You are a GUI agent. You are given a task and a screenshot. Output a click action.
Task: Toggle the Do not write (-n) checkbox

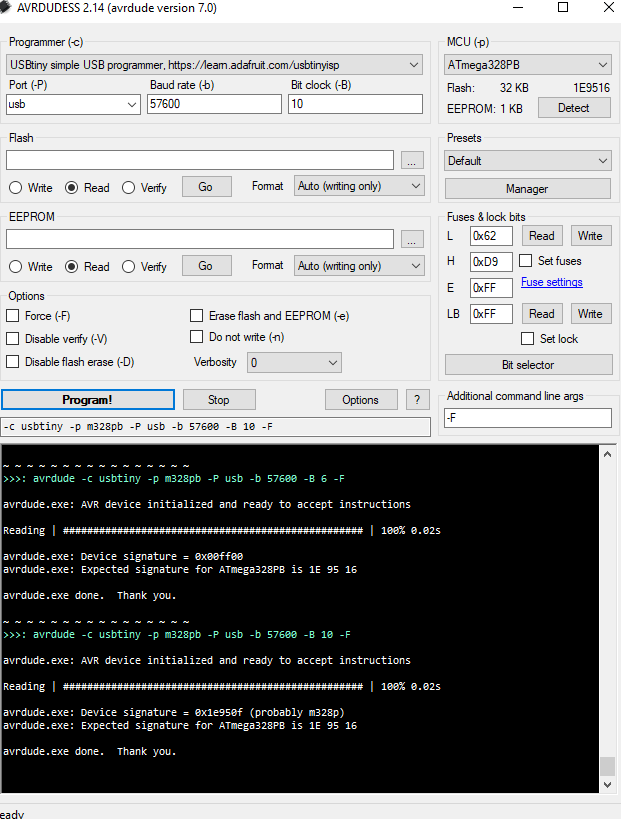tap(196, 337)
